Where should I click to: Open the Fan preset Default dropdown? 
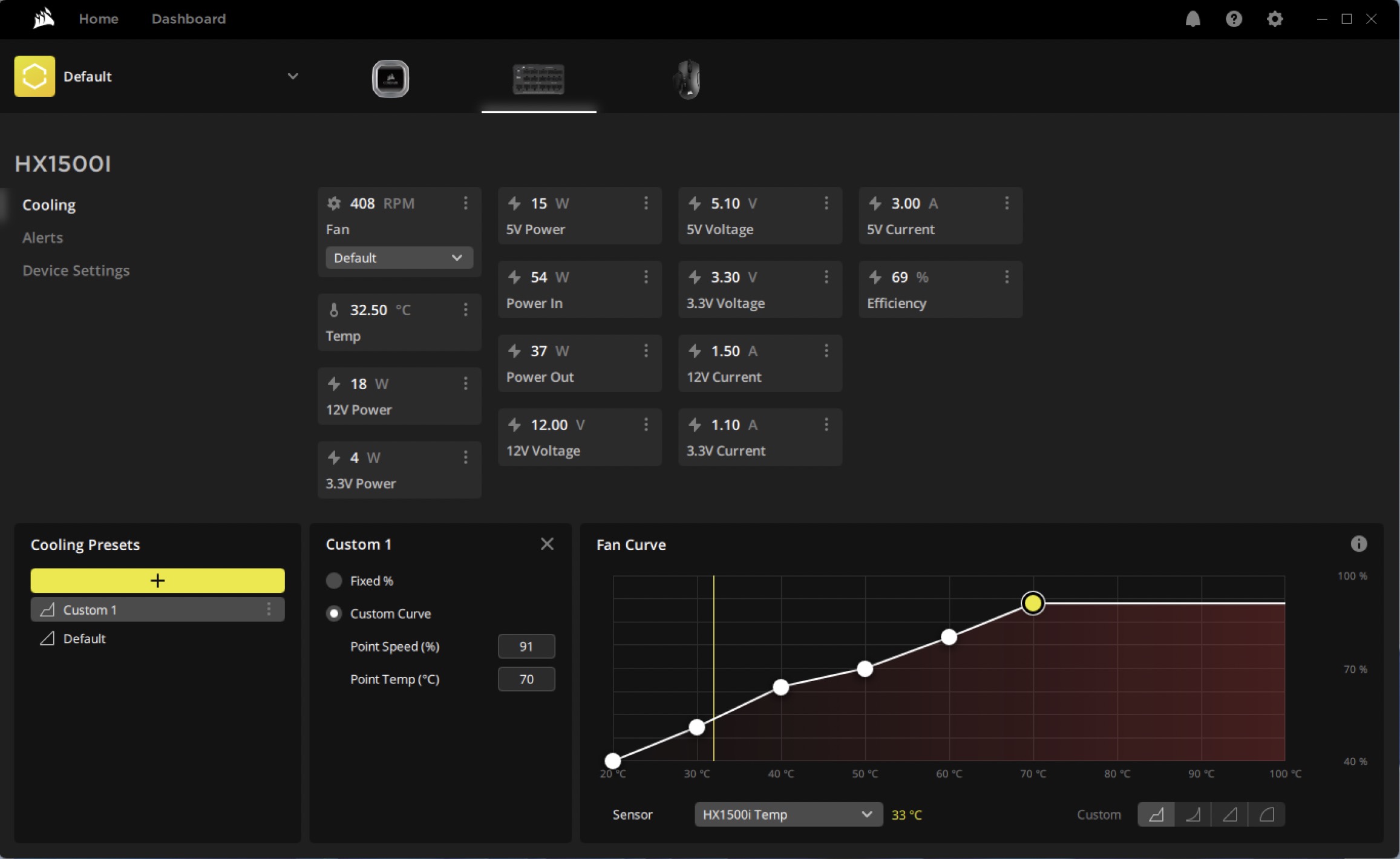click(399, 258)
